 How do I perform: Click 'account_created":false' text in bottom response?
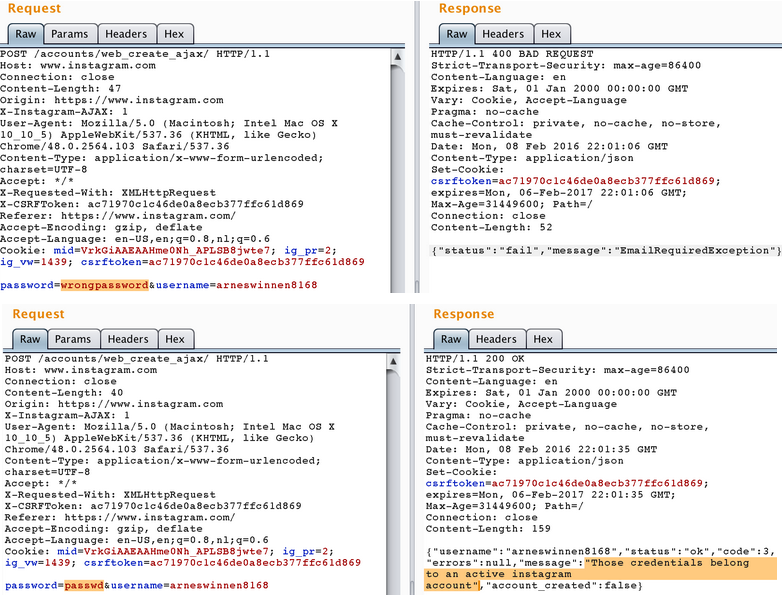coord(562,586)
